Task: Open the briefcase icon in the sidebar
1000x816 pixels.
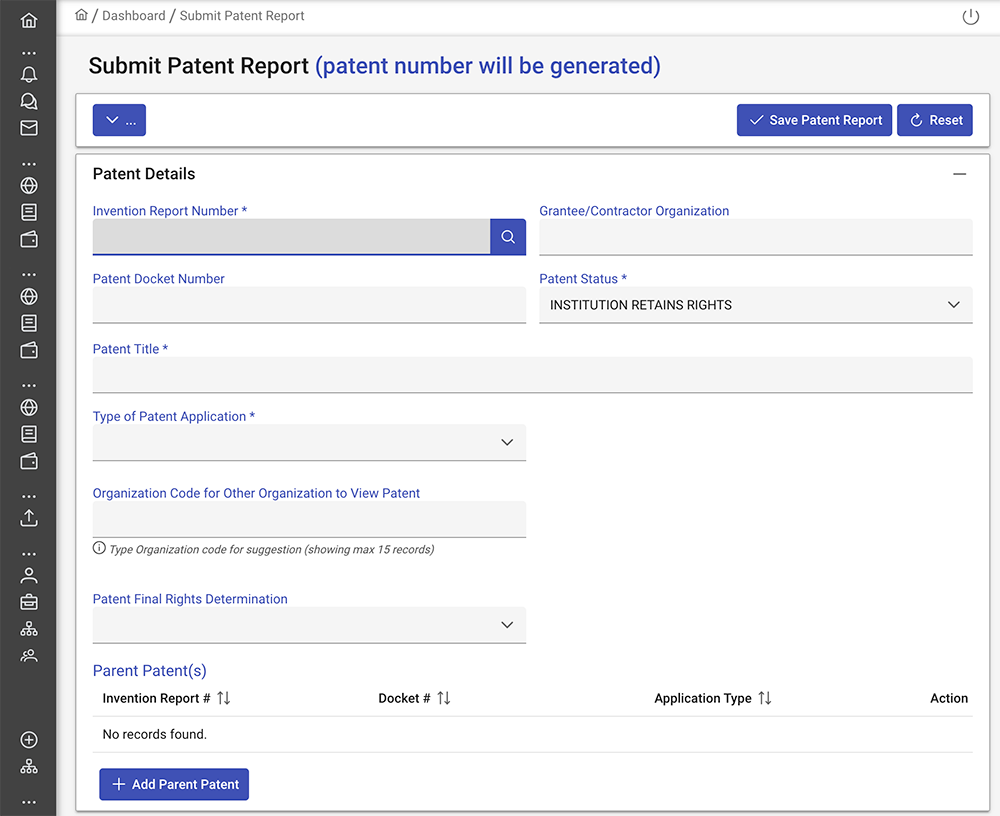Action: pyautogui.click(x=29, y=602)
